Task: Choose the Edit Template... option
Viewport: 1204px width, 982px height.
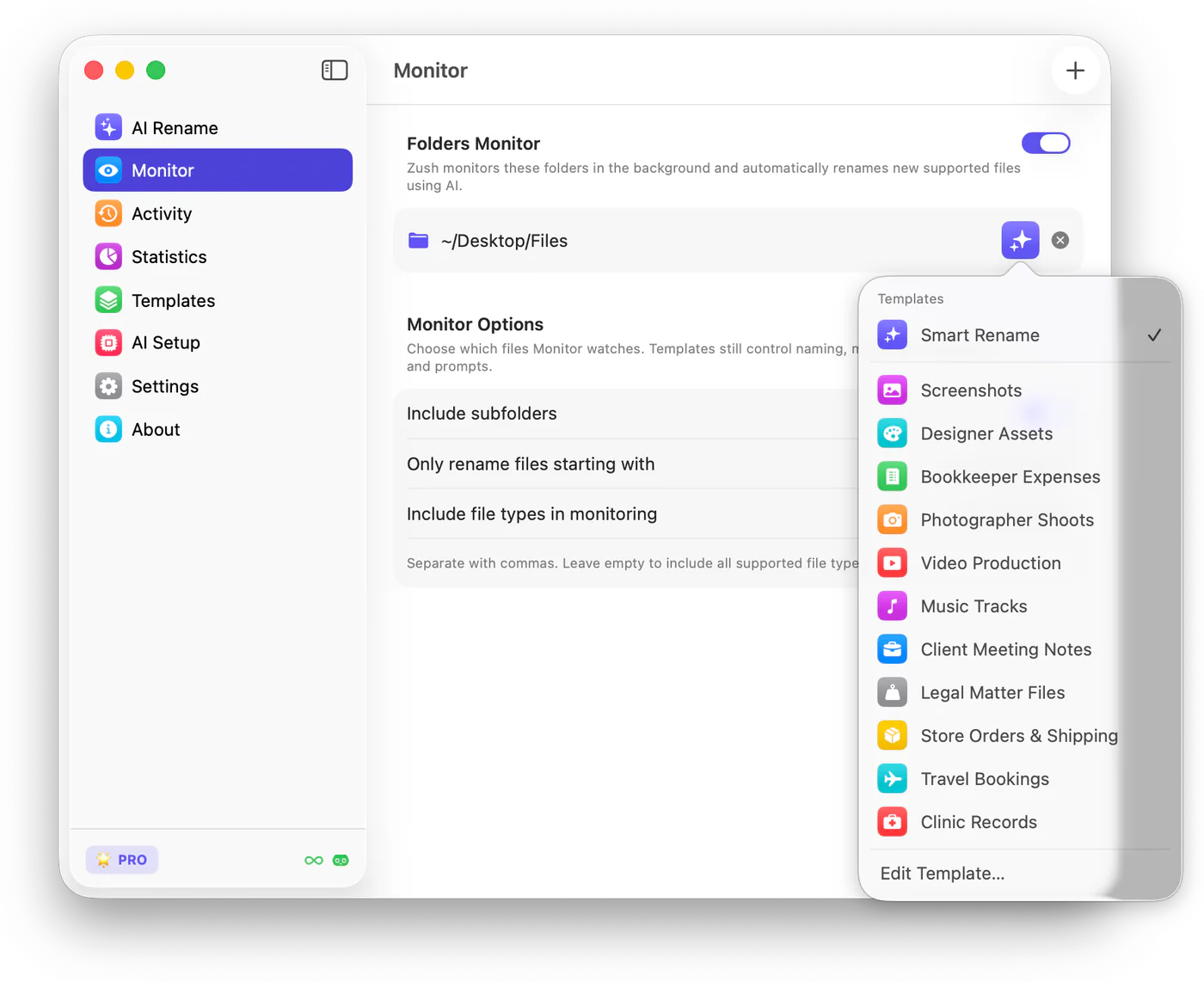Action: (x=943, y=874)
